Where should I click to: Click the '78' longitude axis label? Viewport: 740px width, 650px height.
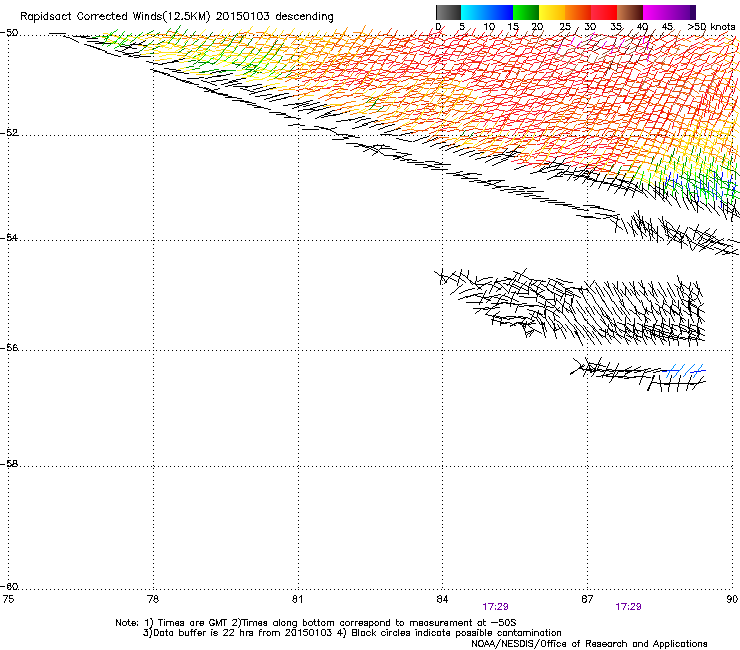(153, 599)
